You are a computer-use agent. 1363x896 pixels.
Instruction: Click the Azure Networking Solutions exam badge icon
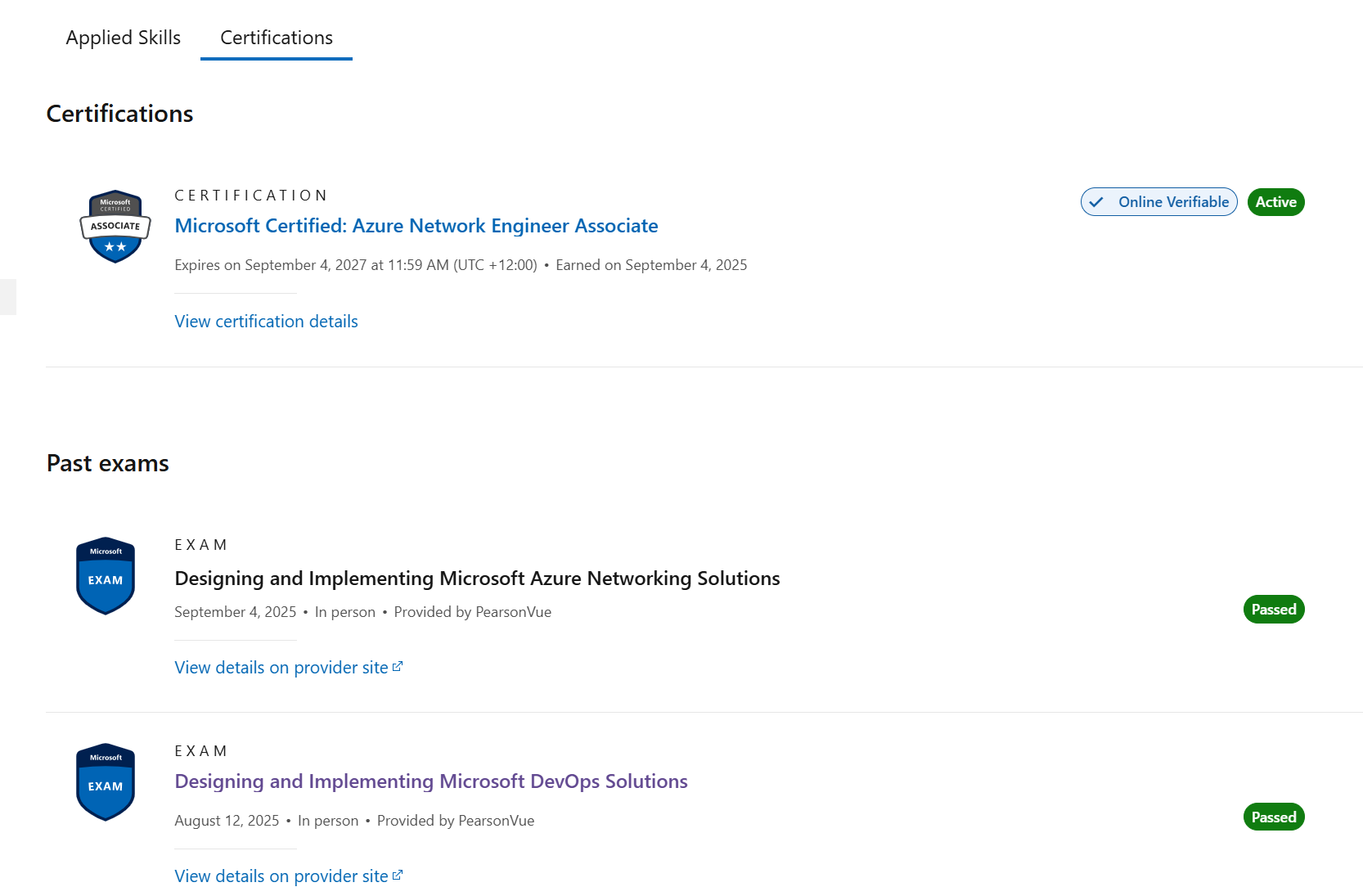pyautogui.click(x=106, y=576)
